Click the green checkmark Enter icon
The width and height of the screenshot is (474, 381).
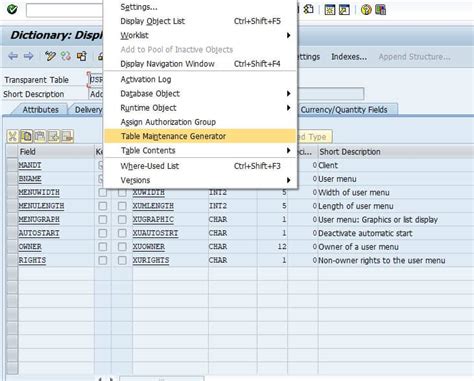[x=12, y=9]
